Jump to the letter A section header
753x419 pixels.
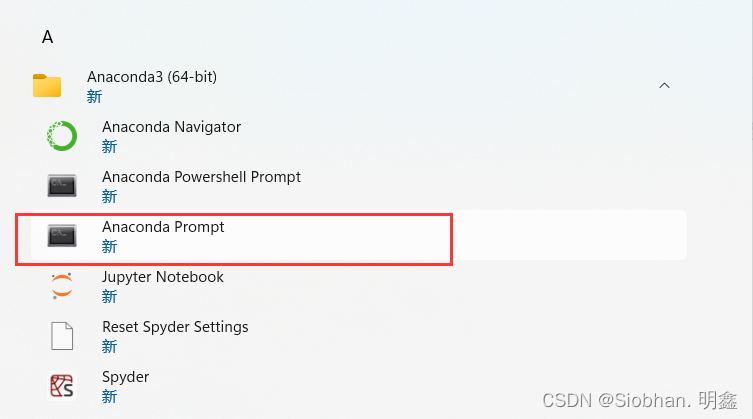click(47, 37)
